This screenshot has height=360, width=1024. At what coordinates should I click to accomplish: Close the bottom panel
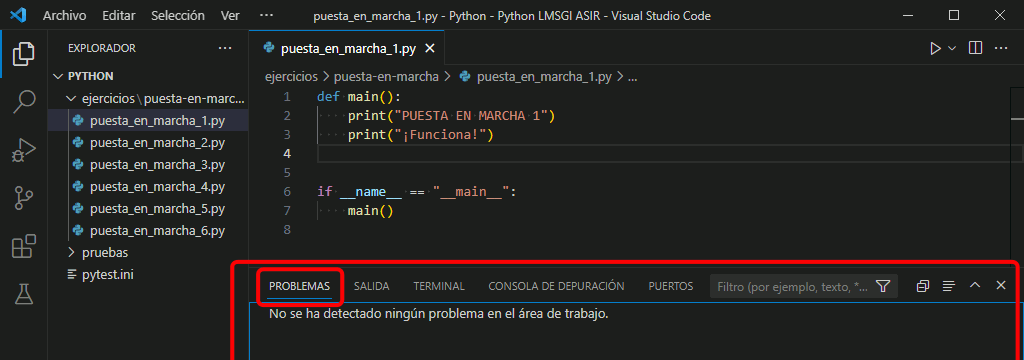(x=1000, y=286)
